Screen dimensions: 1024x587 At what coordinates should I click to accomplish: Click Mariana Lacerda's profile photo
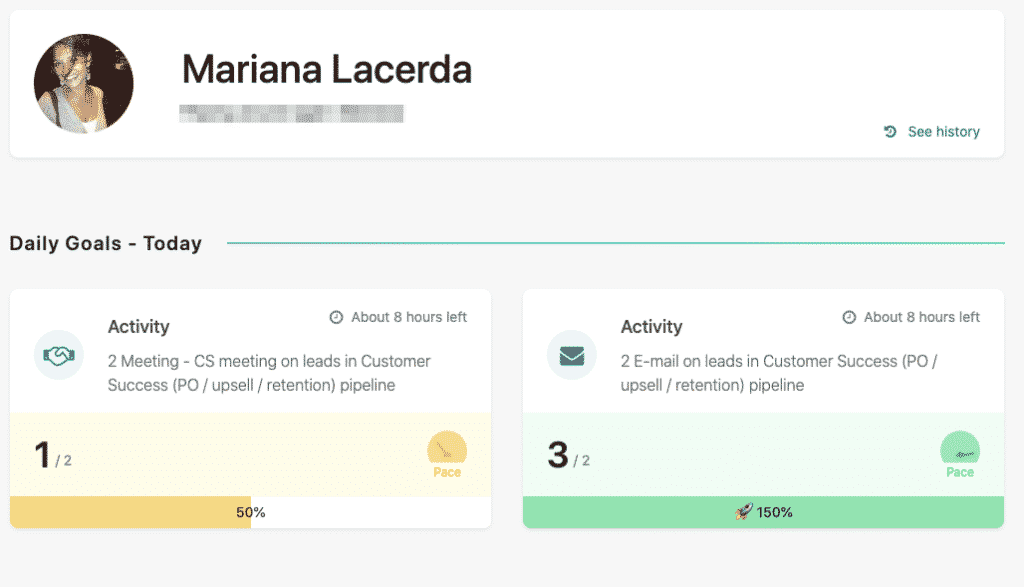pos(84,84)
